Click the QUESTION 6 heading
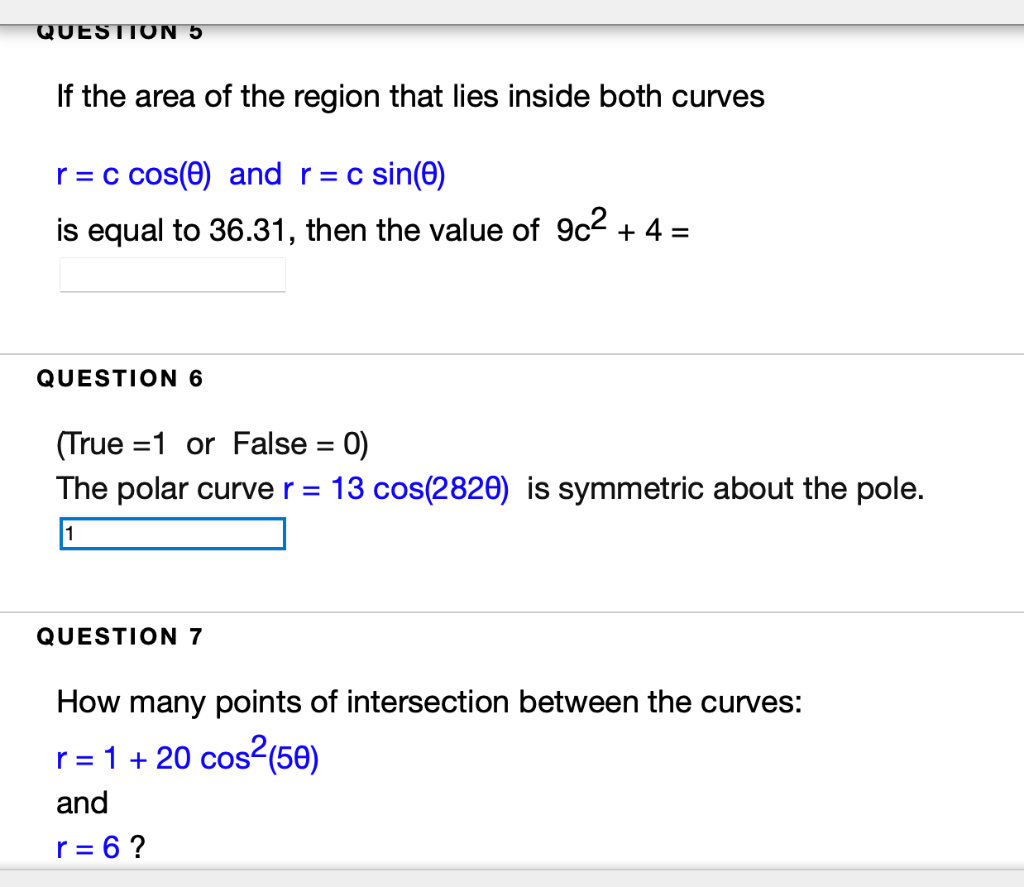 point(120,378)
